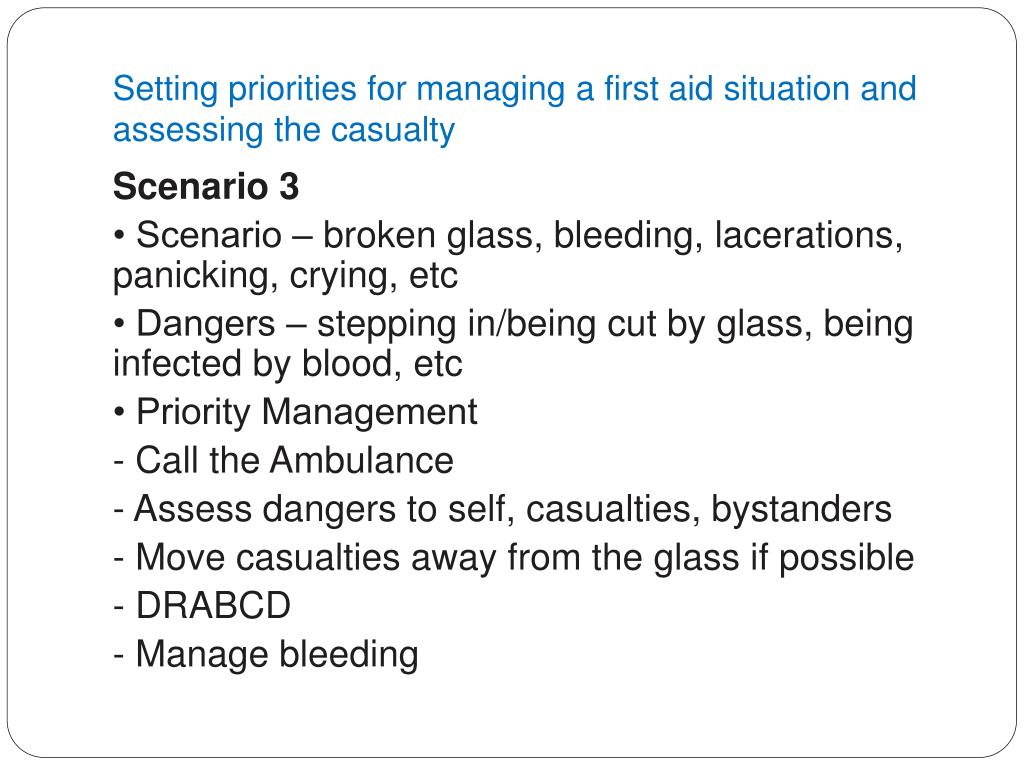The height and width of the screenshot is (768, 1024).
Task: Click the word 'Dangers' at bullet start
Action: (x=206, y=324)
